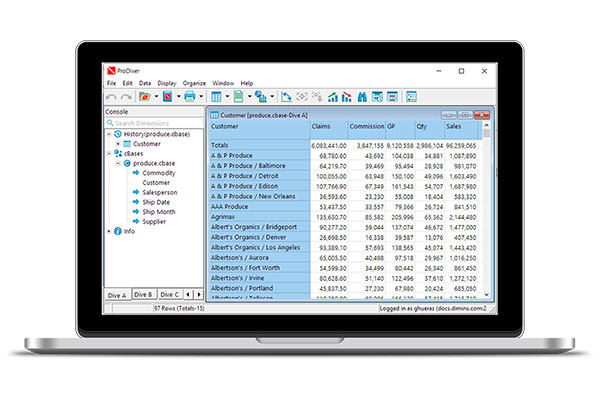Open the Organize menu
600x400 pixels.
click(194, 83)
